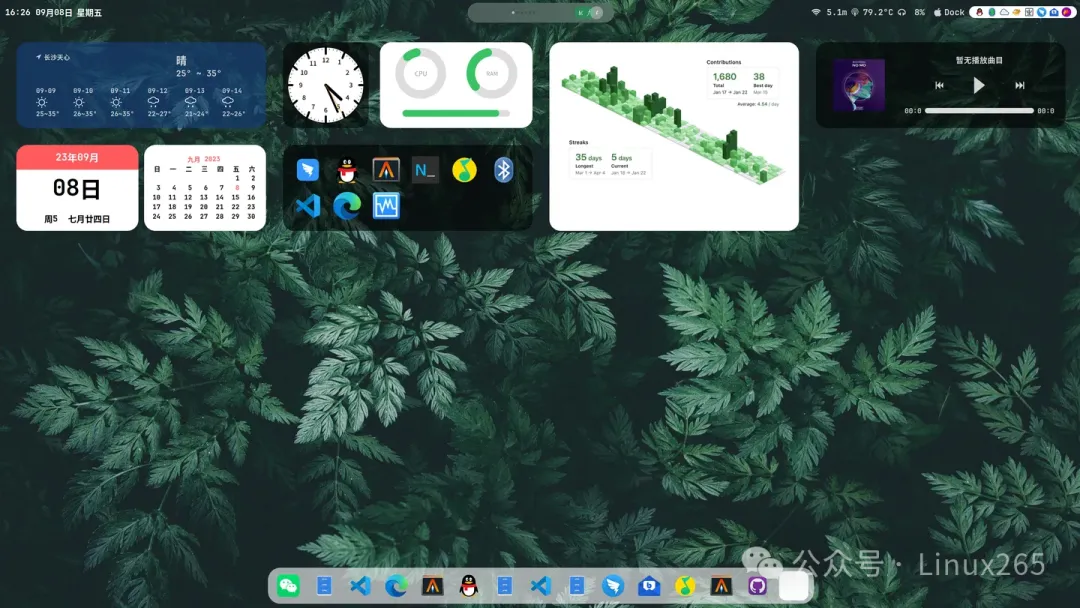Viewport: 1080px width, 608px height.
Task: Click the 晴 weather condition text
Action: (x=181, y=61)
